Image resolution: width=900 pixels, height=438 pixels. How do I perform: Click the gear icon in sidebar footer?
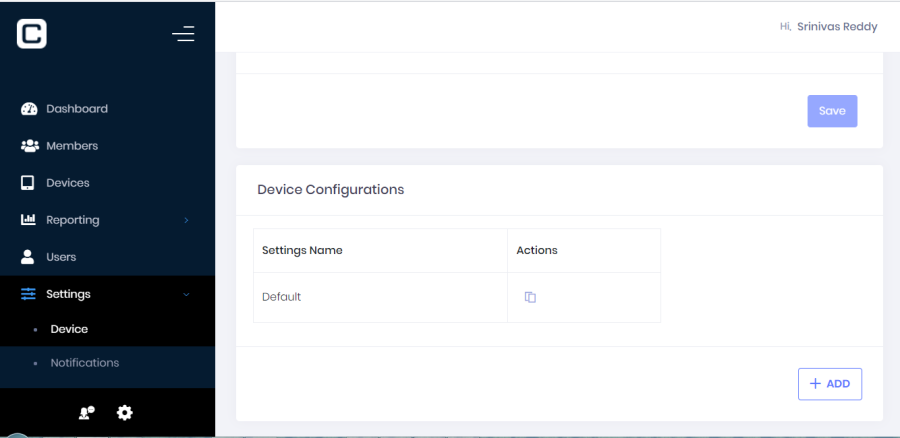[x=125, y=412]
